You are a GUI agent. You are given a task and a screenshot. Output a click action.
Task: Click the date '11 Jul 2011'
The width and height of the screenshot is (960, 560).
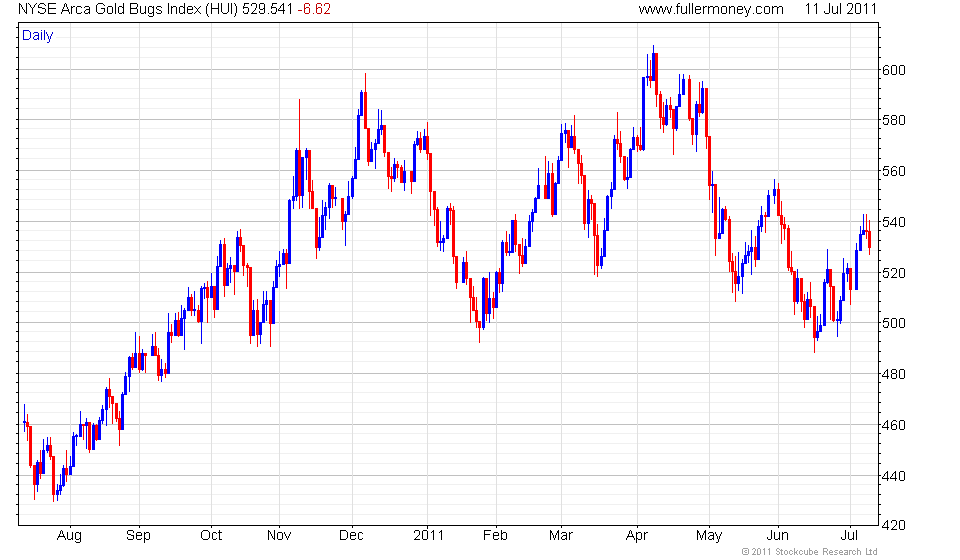pos(841,9)
